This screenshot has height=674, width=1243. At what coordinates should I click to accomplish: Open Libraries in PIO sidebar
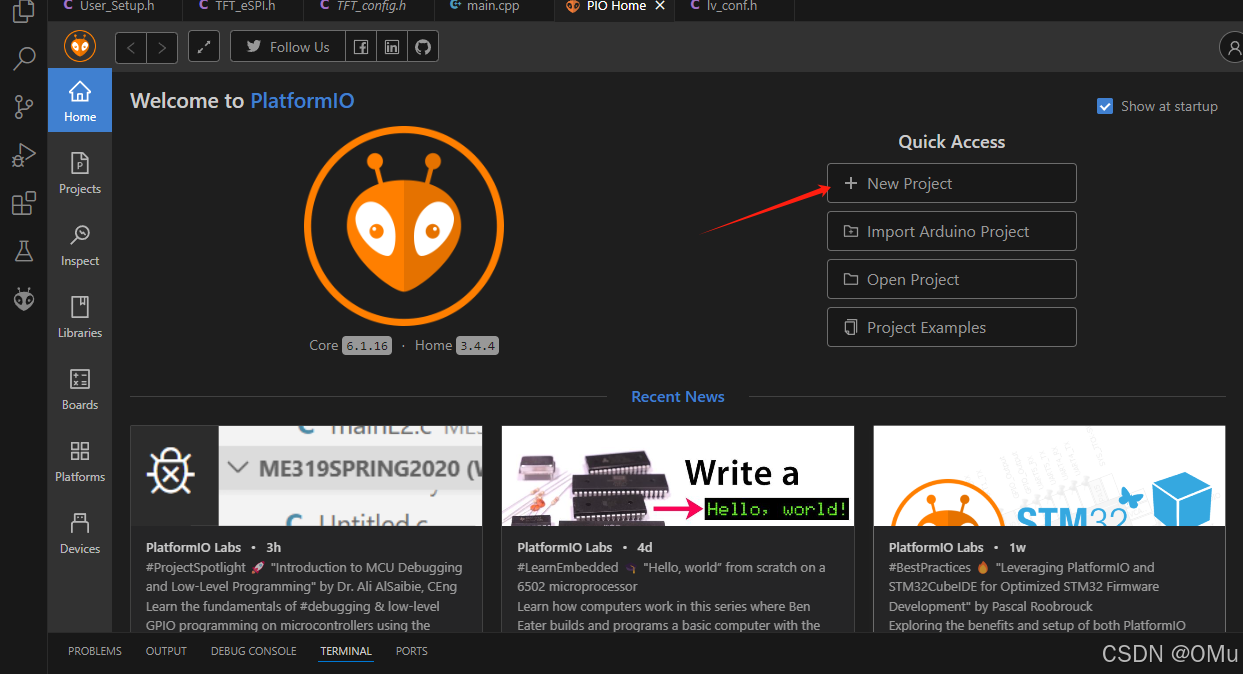(x=80, y=316)
